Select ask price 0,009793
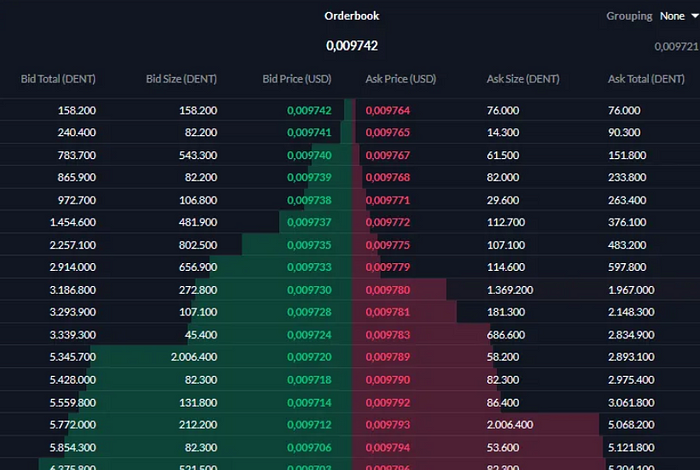The image size is (700, 470). pyautogui.click(x=388, y=424)
